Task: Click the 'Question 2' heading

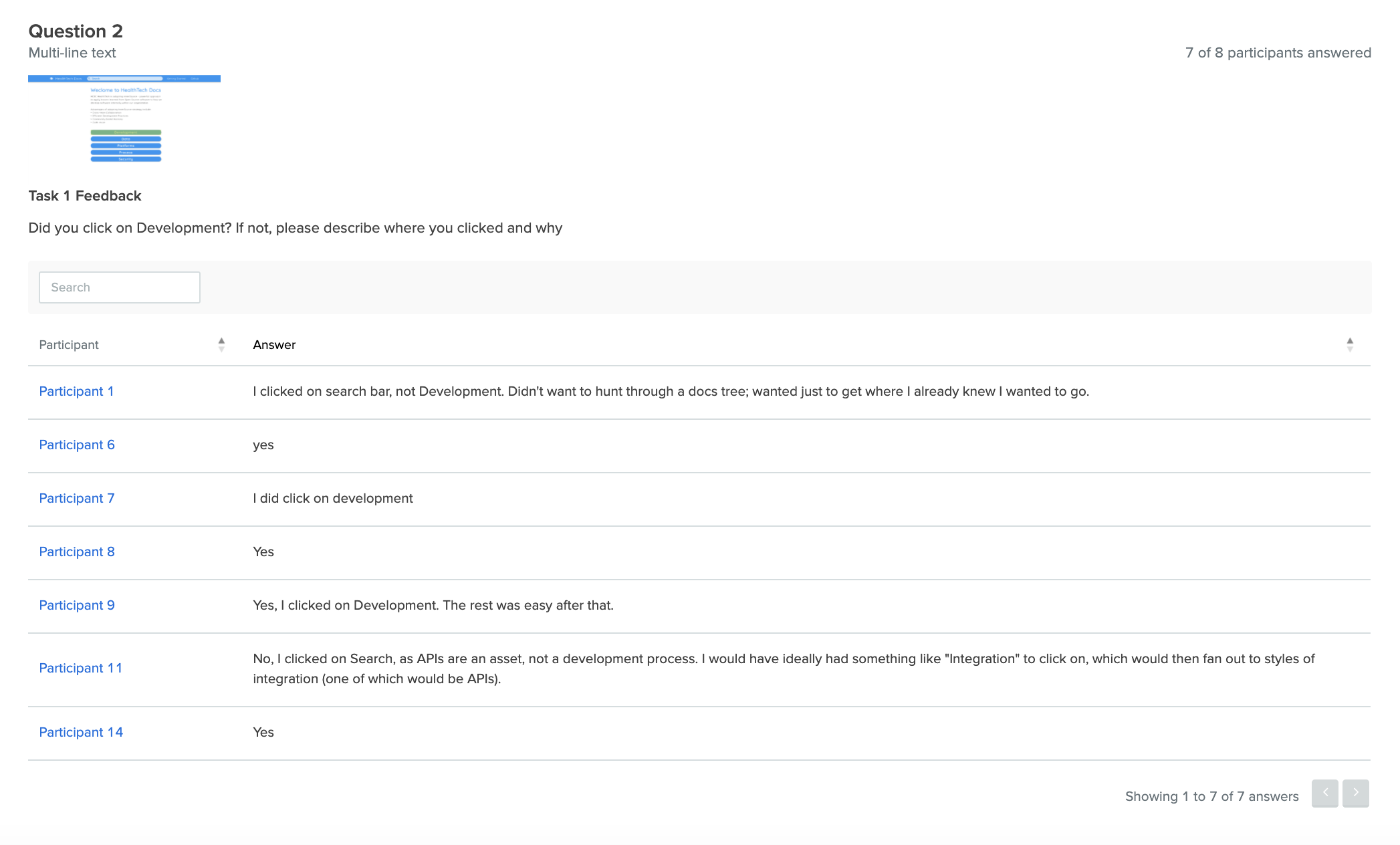Action: [x=76, y=31]
